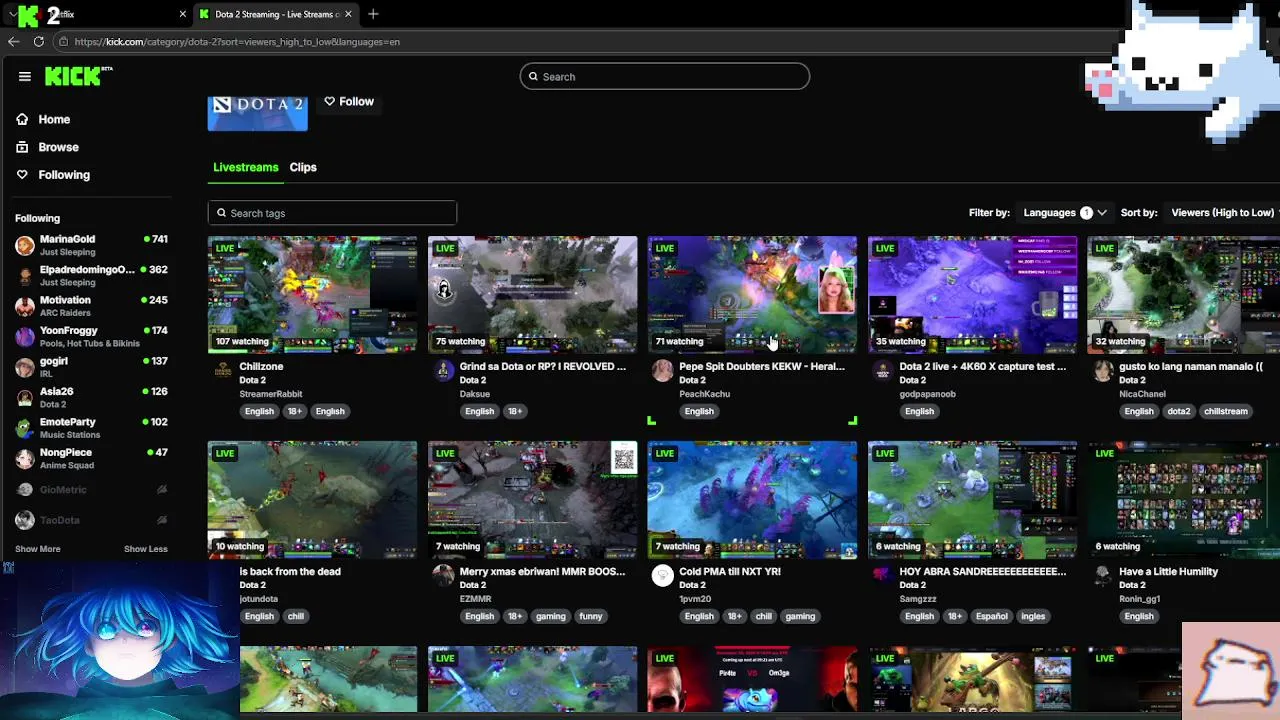Click Motivation's avatar in Following list
The image size is (1280, 720).
[x=25, y=306]
